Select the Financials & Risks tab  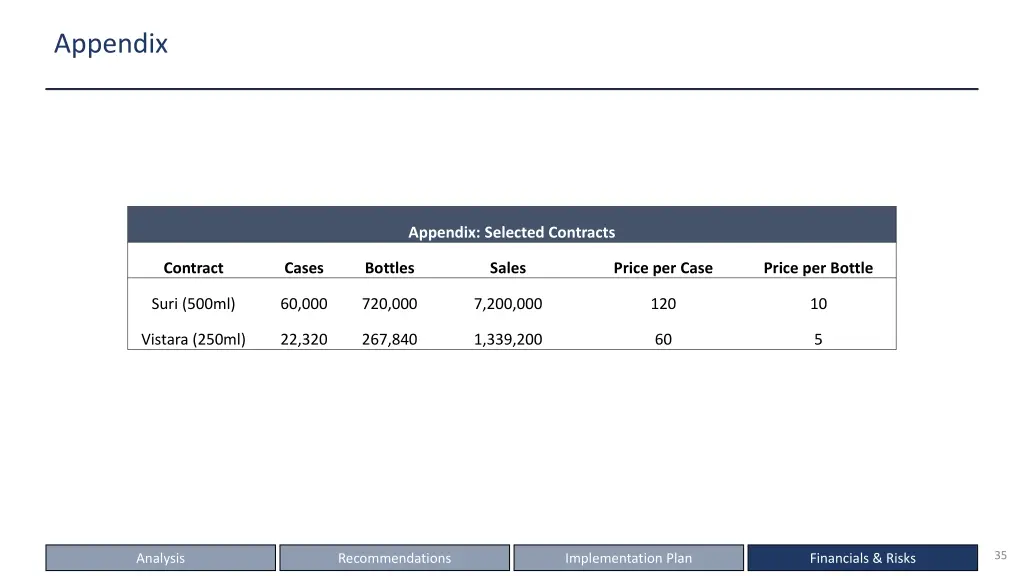pyautogui.click(x=863, y=558)
